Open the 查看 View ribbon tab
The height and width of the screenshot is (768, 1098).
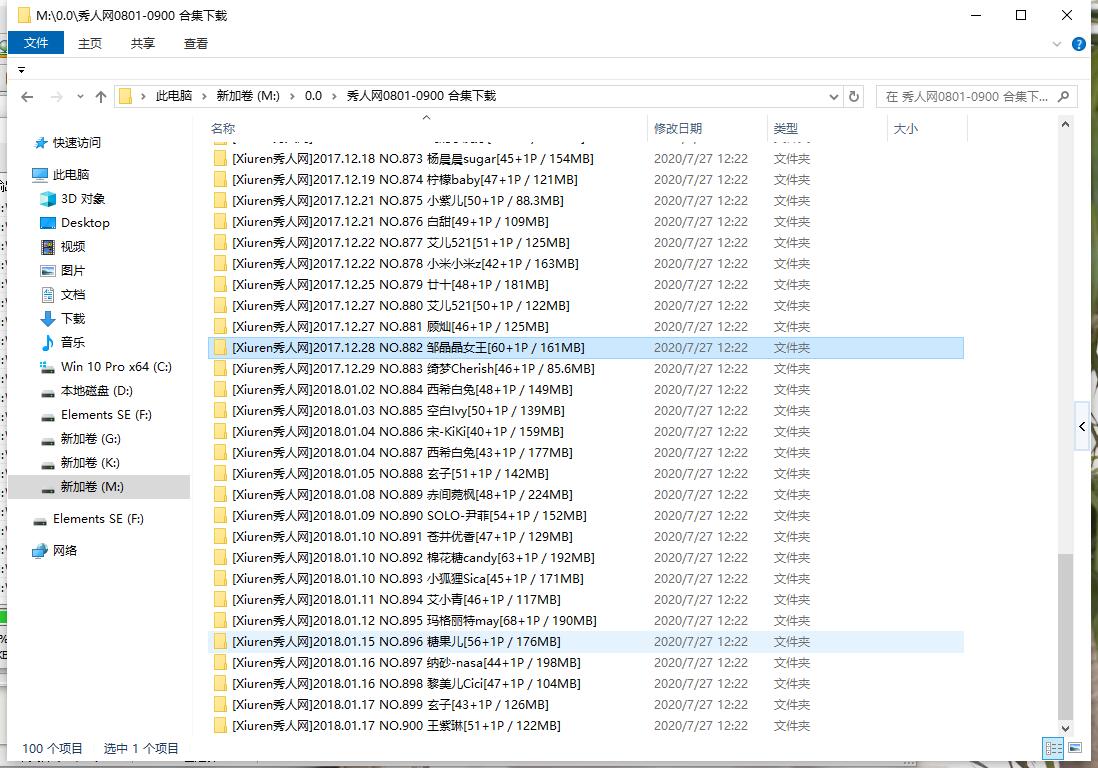(x=196, y=43)
